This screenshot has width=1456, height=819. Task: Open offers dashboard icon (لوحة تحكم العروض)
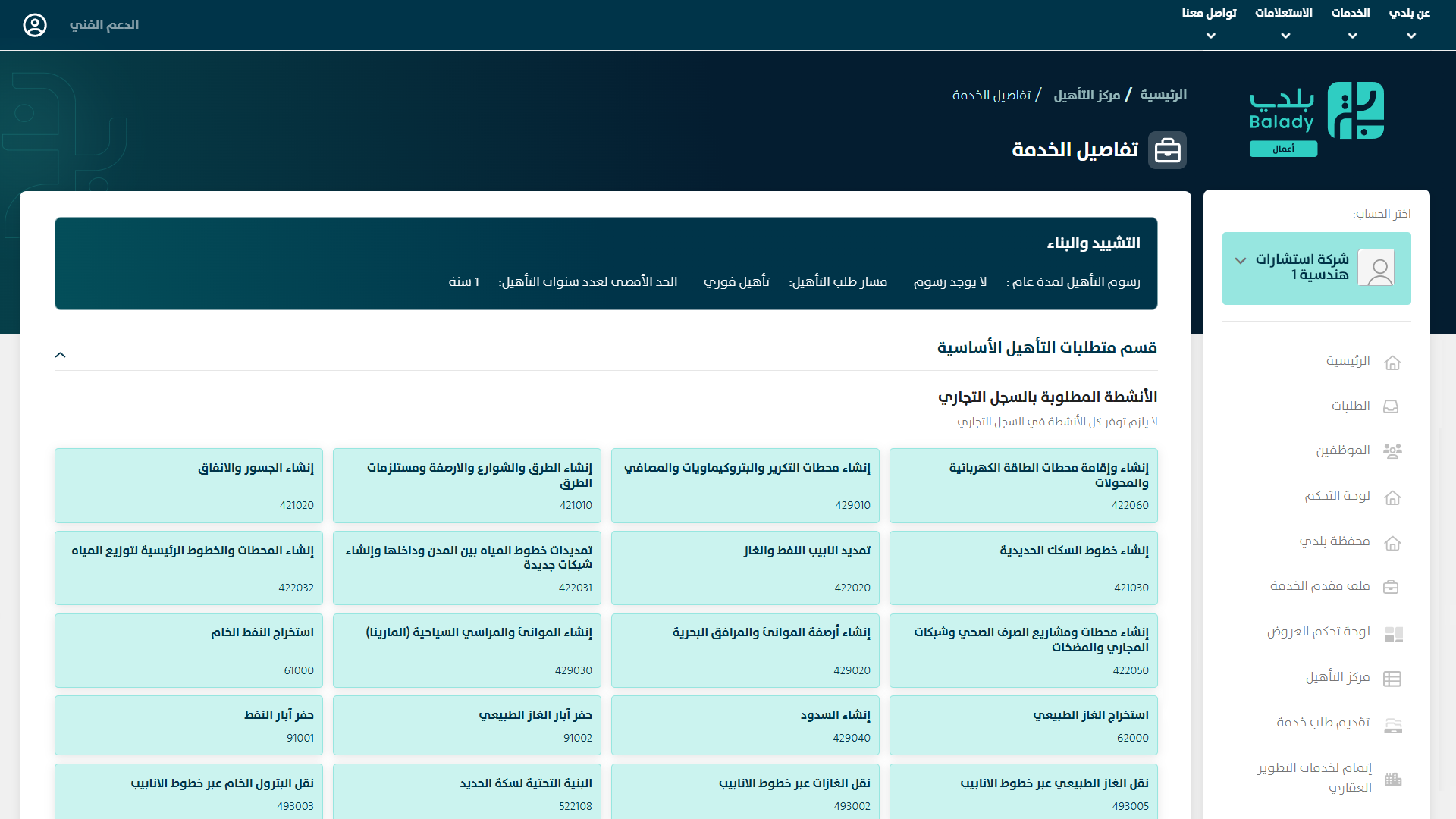(x=1393, y=633)
